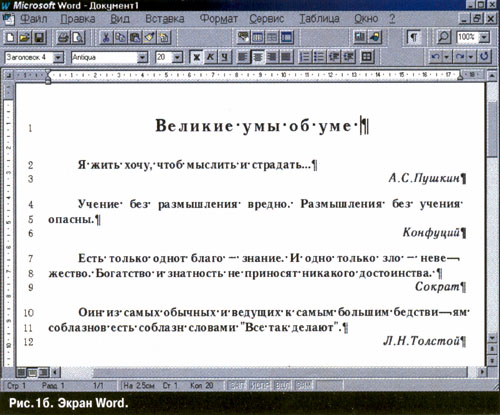Toggle paragraph marks with the ¶ button
Screen dimensions: 500x415
tap(414, 37)
